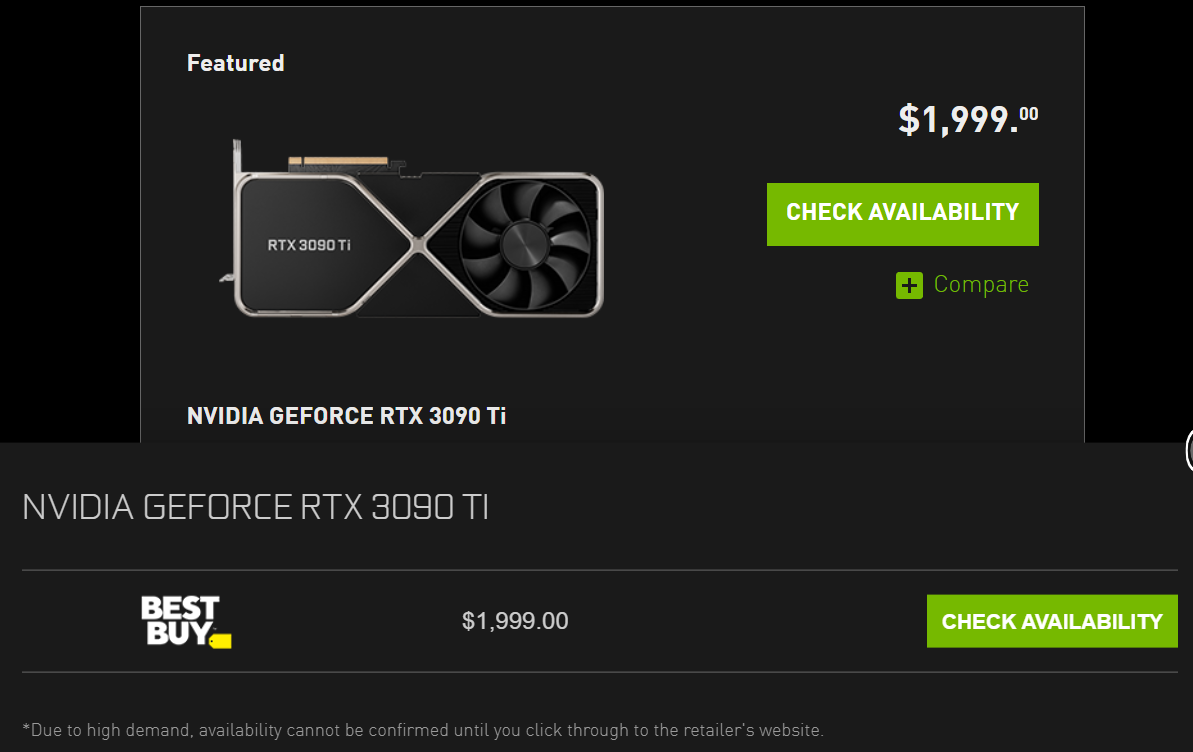This screenshot has height=752, width=1193.
Task: Click the Best Buy retailer logo
Action: pyautogui.click(x=185, y=620)
